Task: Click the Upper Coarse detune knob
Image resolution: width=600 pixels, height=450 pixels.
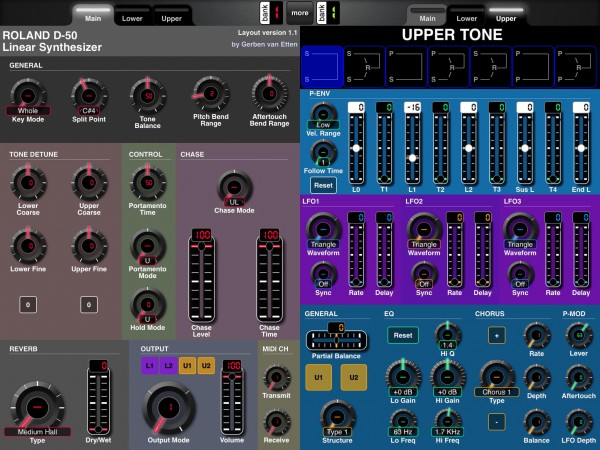Action: [89, 183]
